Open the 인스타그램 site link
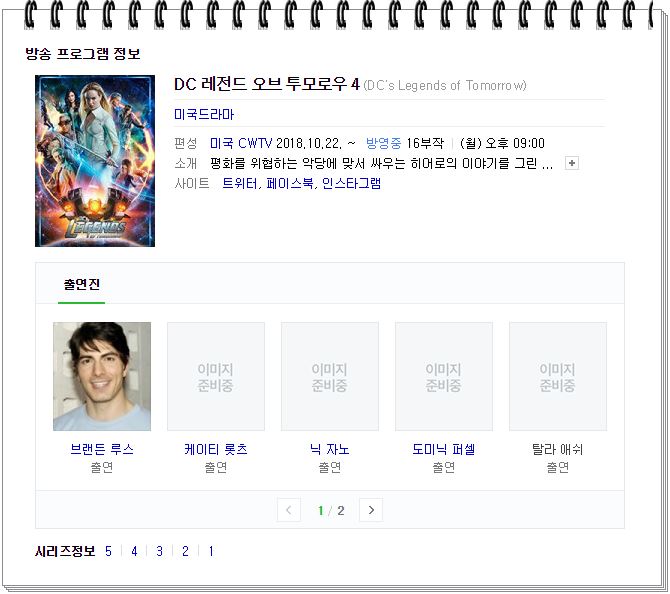The height and width of the screenshot is (594, 670). 351,183
